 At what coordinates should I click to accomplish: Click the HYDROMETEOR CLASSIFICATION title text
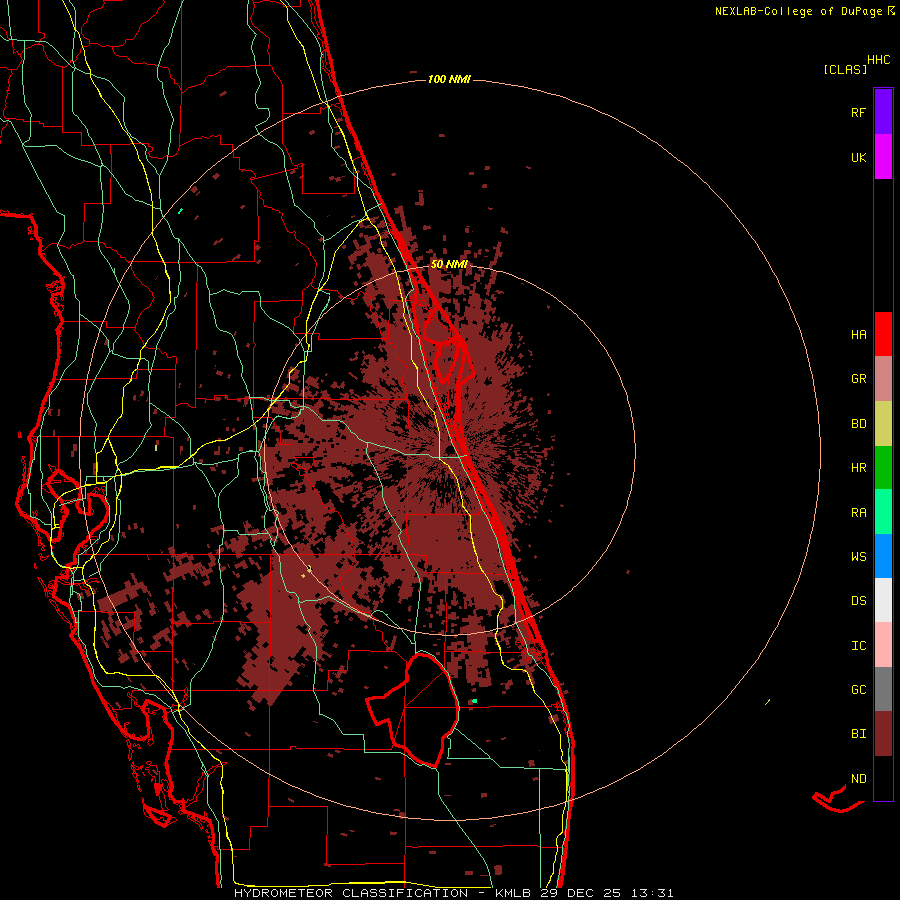(x=351, y=893)
